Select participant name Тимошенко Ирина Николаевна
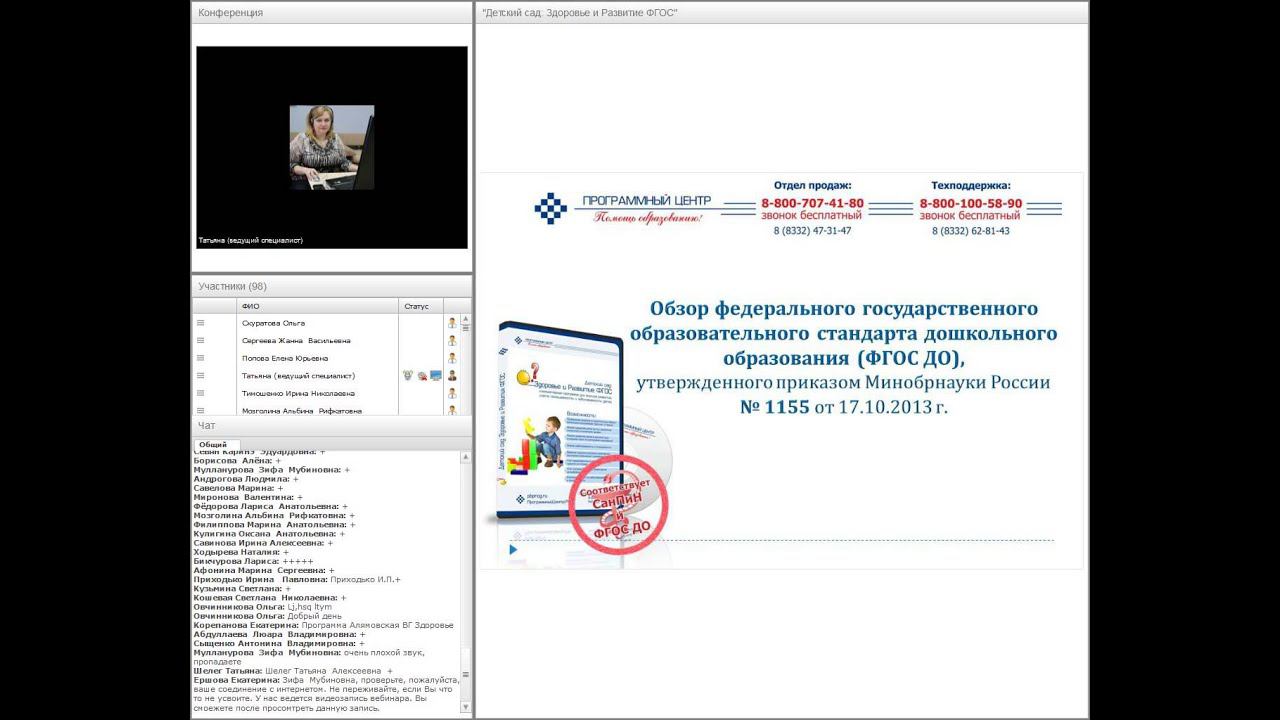This screenshot has height=720, width=1280. coord(299,393)
